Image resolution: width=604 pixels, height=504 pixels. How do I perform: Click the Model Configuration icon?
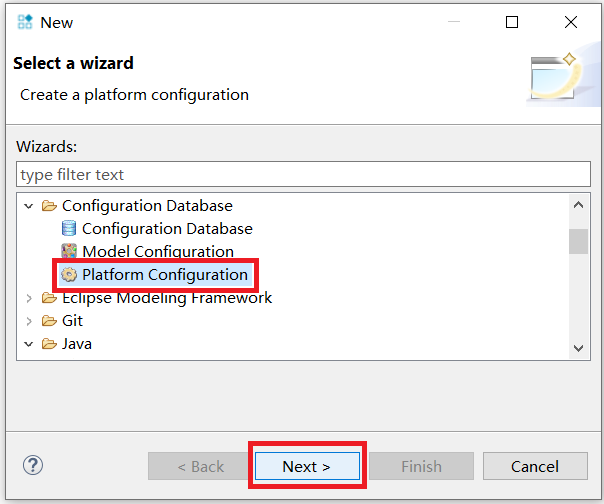[69, 252]
